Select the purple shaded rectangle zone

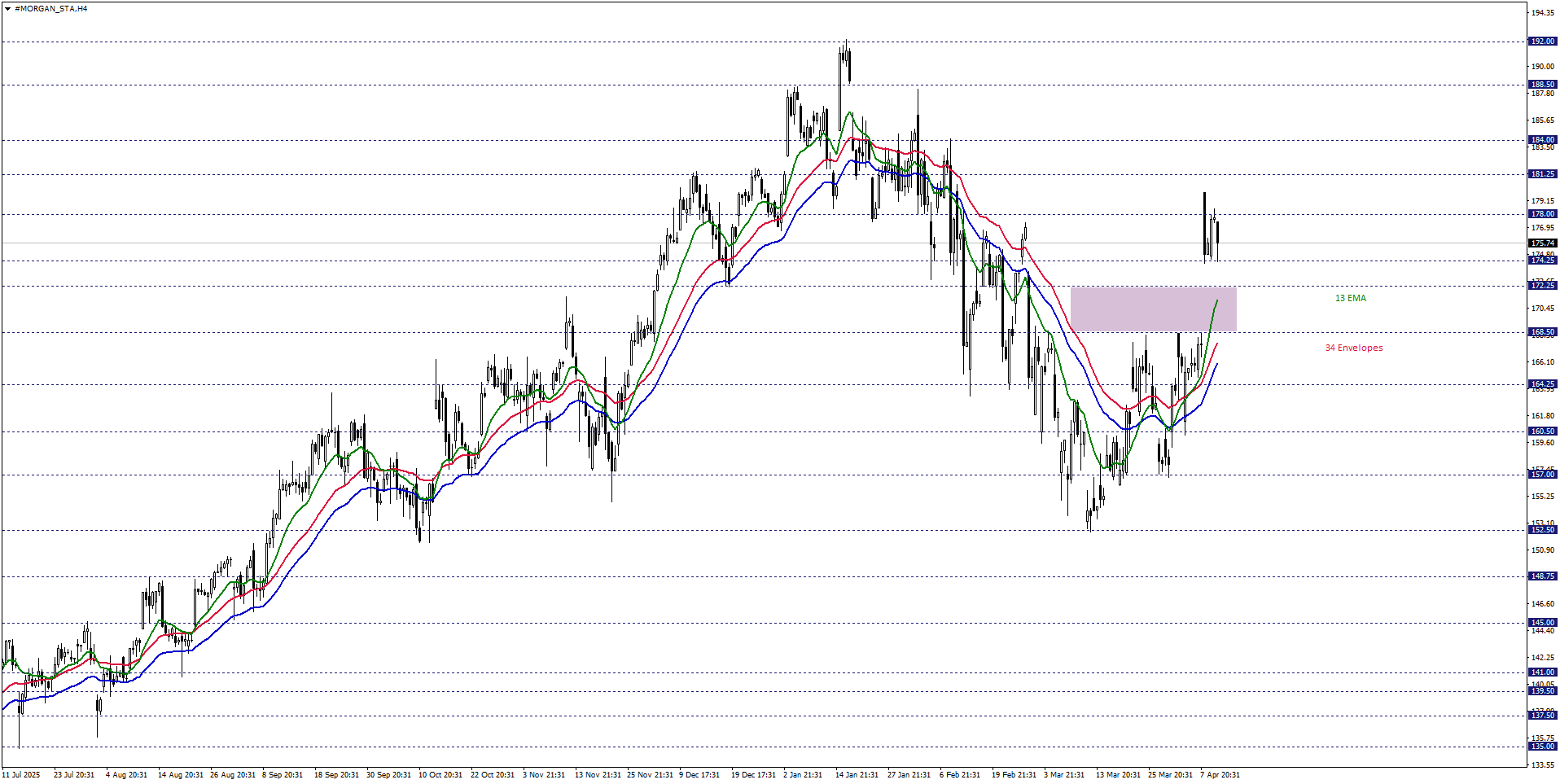1152,309
